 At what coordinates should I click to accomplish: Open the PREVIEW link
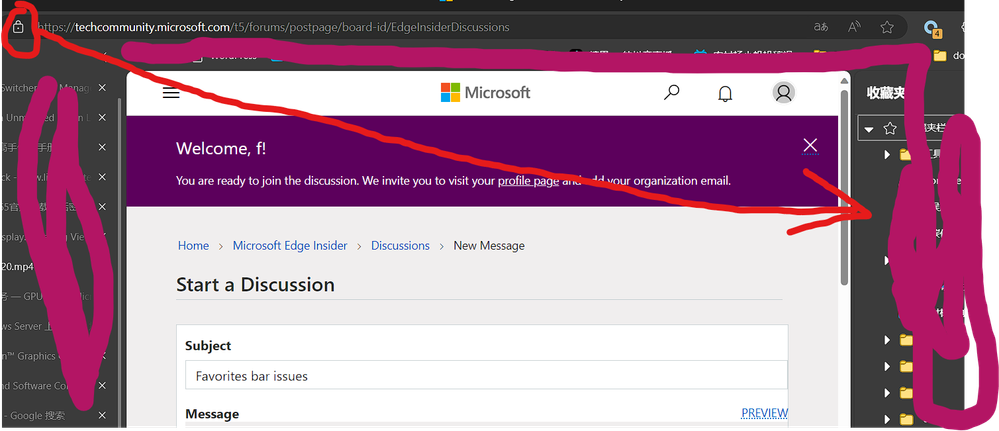tap(765, 413)
